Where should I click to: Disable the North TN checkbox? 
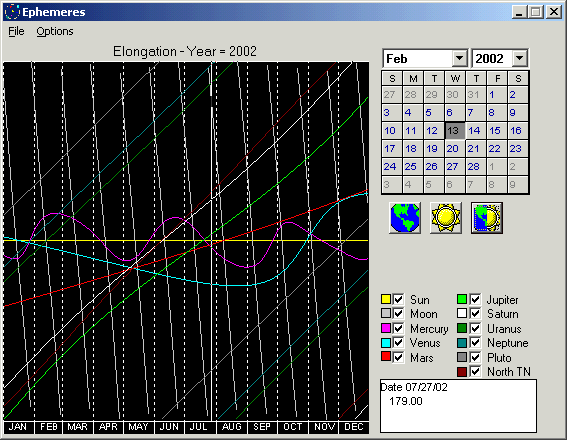coord(475,372)
